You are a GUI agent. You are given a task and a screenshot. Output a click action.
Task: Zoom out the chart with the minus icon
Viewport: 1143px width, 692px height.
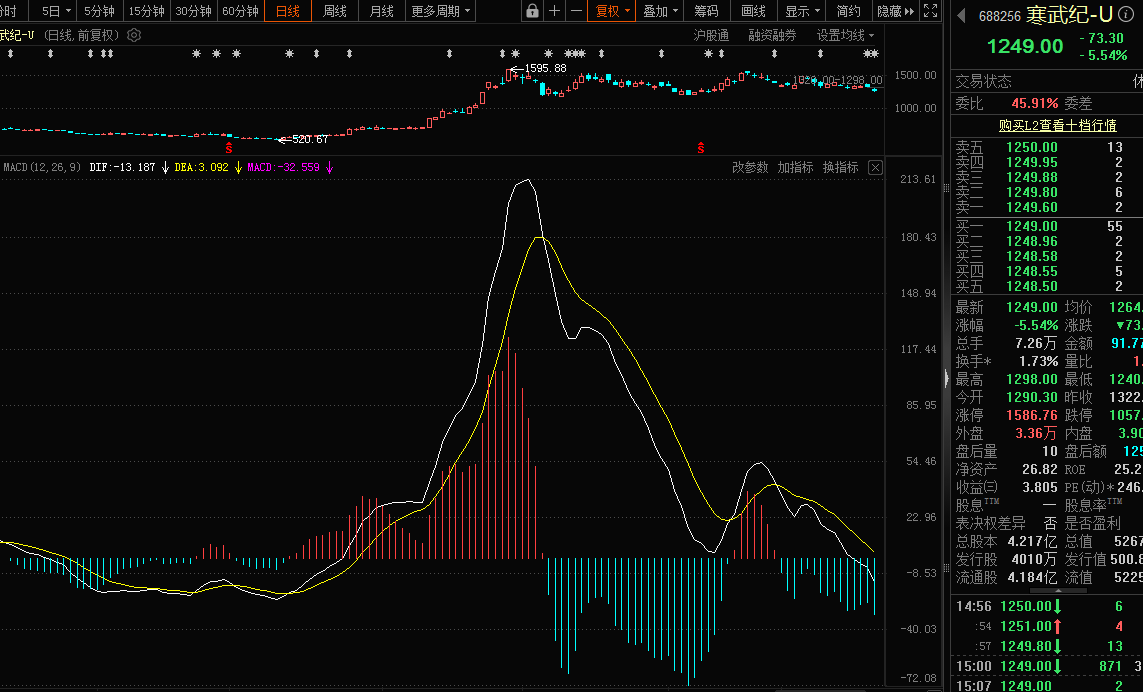coord(576,11)
